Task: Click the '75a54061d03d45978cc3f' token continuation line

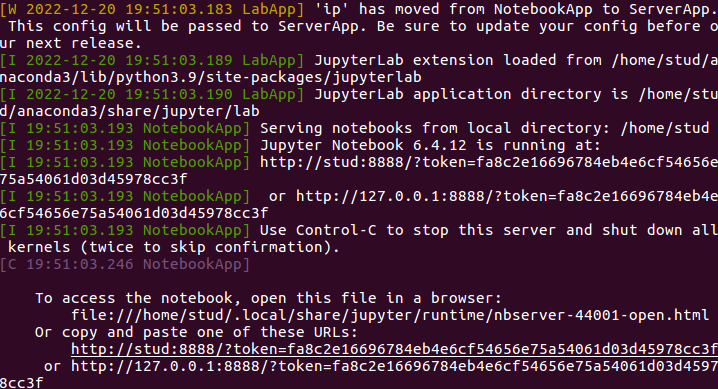Action: [93, 179]
